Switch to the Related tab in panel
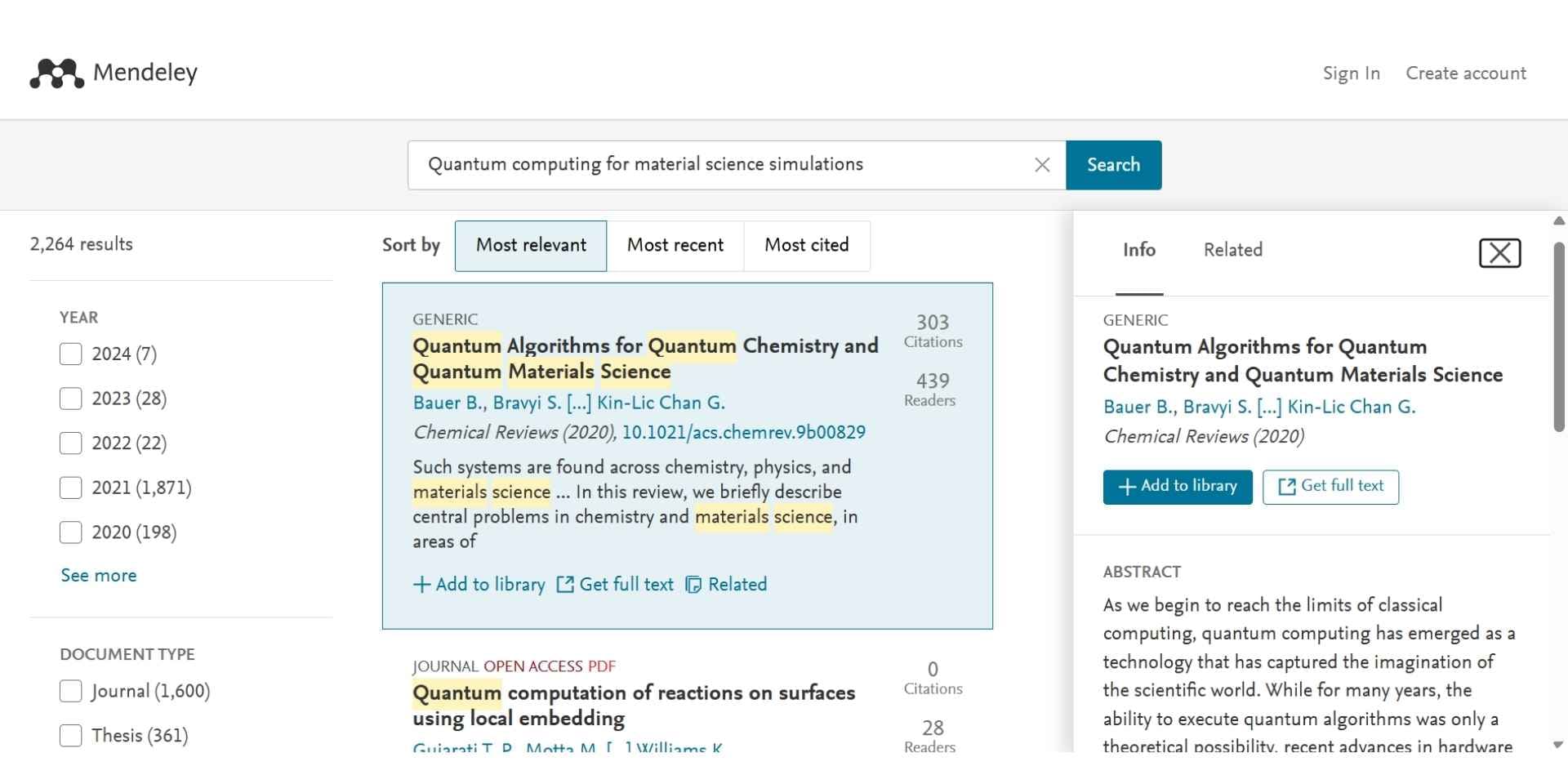The height and width of the screenshot is (784, 1568). click(1232, 250)
